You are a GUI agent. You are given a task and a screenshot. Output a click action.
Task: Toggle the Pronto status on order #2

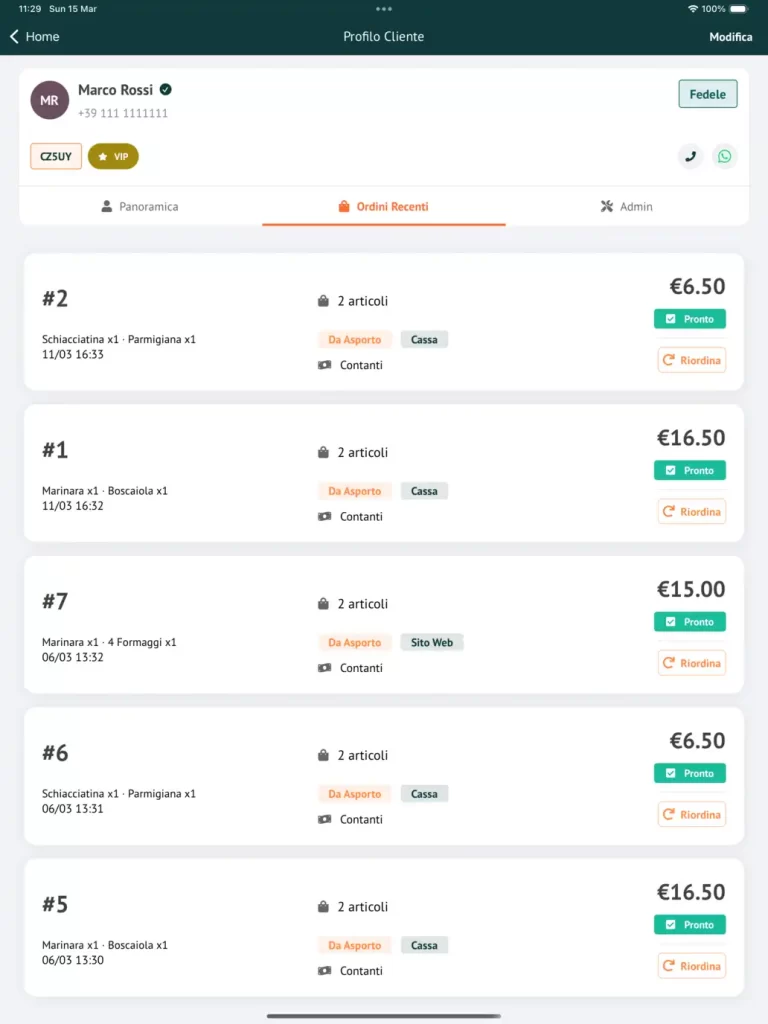(x=689, y=318)
